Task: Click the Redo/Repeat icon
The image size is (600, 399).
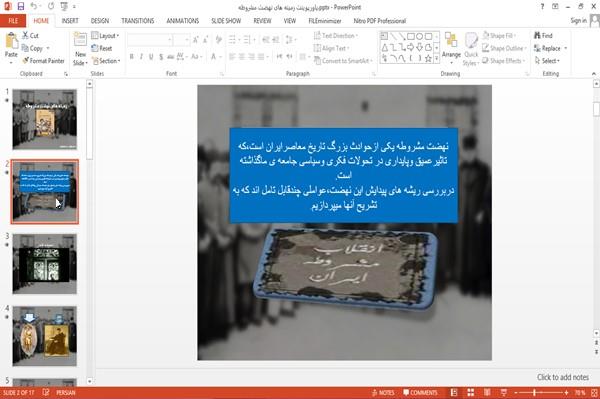Action: pos(51,6)
